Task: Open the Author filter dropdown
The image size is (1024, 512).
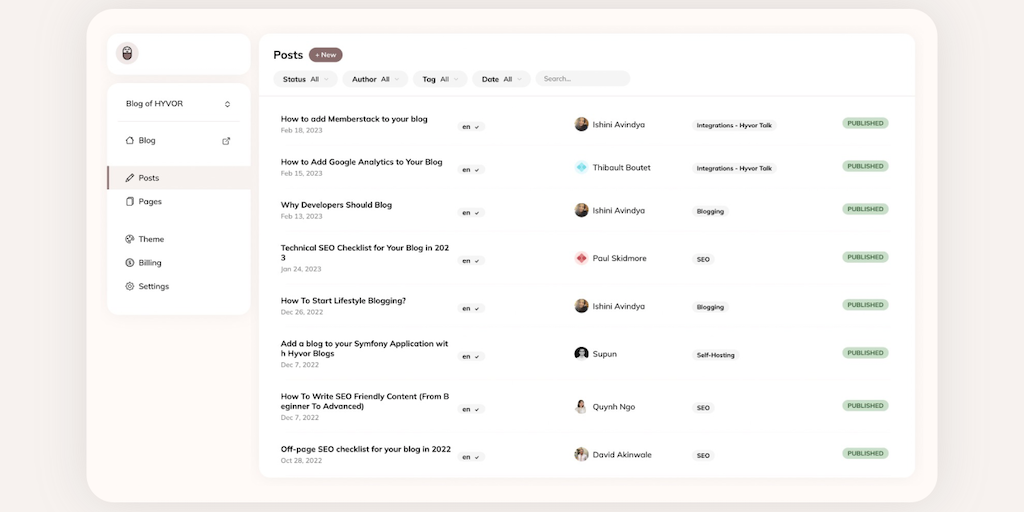Action: point(375,79)
